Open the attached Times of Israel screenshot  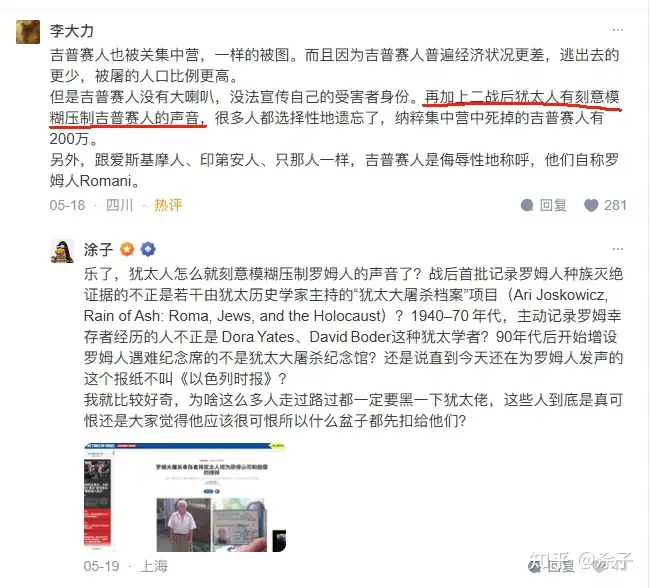[185, 497]
